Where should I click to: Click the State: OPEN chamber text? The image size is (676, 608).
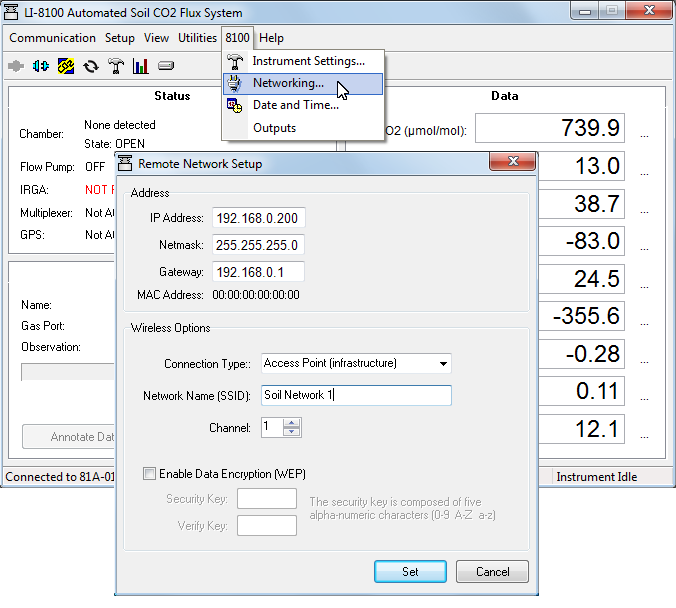[114, 144]
